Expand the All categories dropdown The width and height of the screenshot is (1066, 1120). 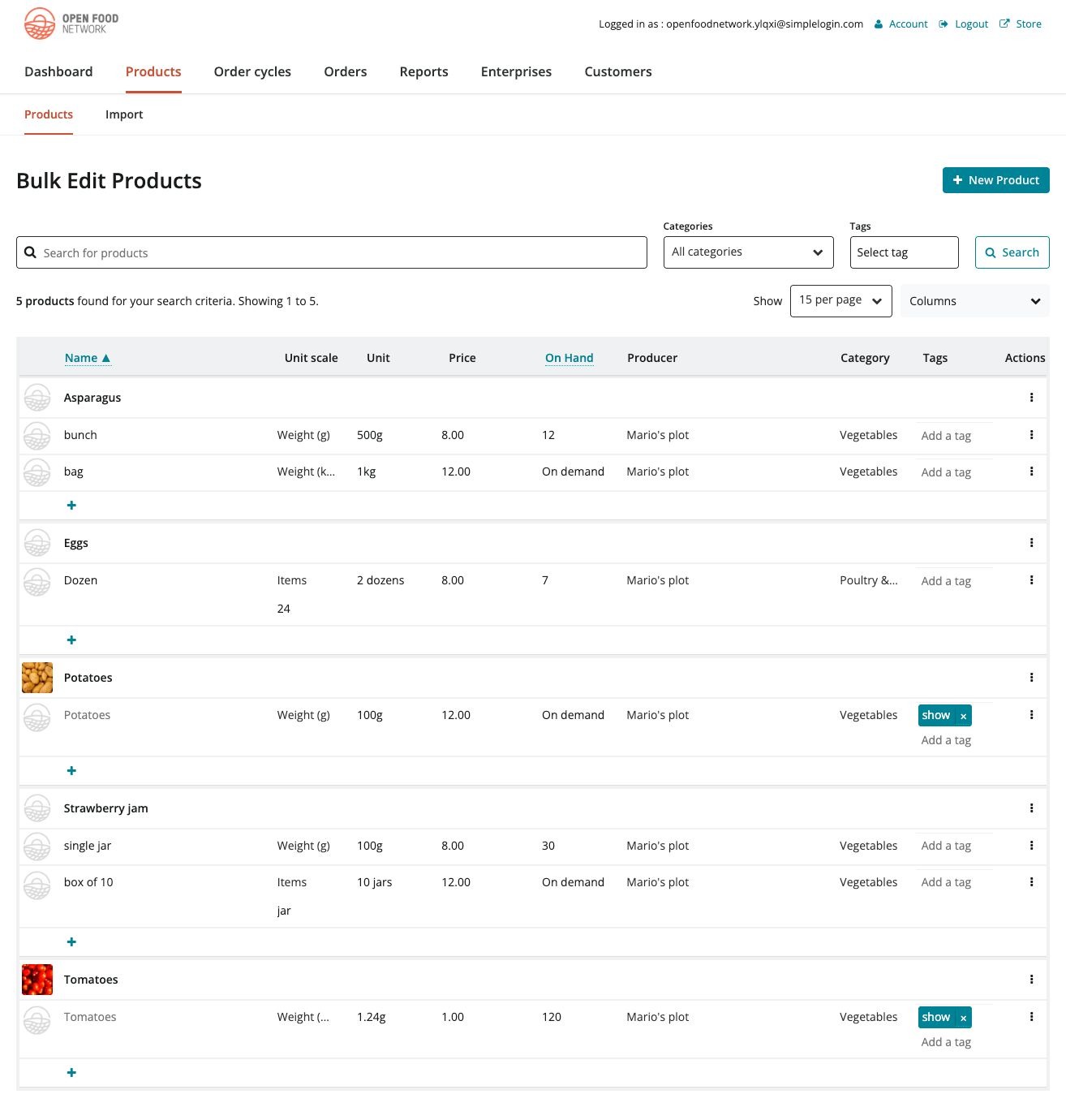[747, 252]
